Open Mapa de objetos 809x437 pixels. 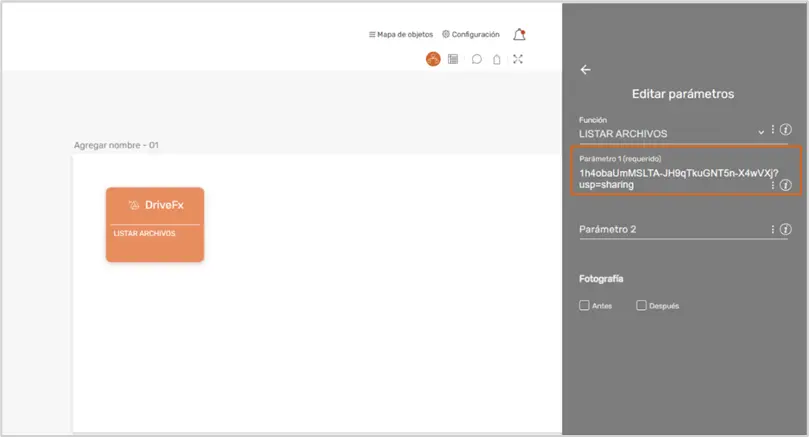[401, 35]
